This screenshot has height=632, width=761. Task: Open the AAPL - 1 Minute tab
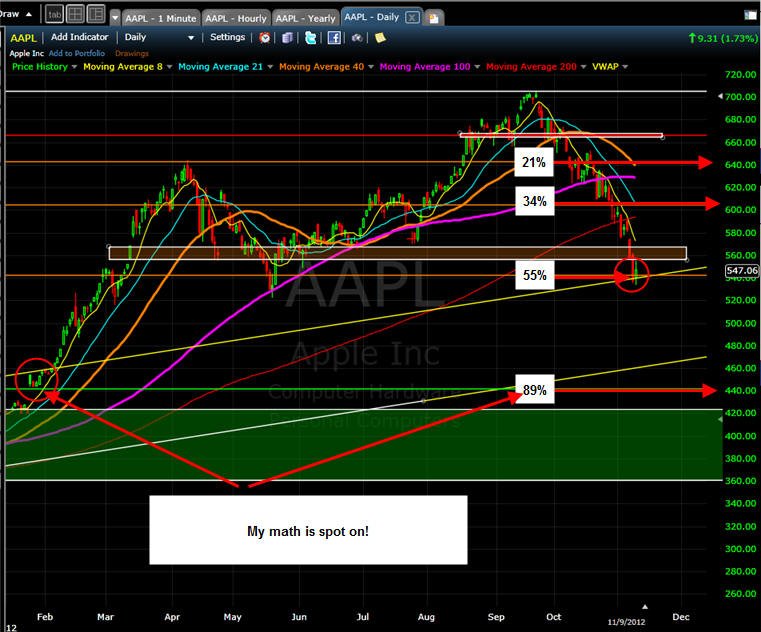tap(160, 18)
